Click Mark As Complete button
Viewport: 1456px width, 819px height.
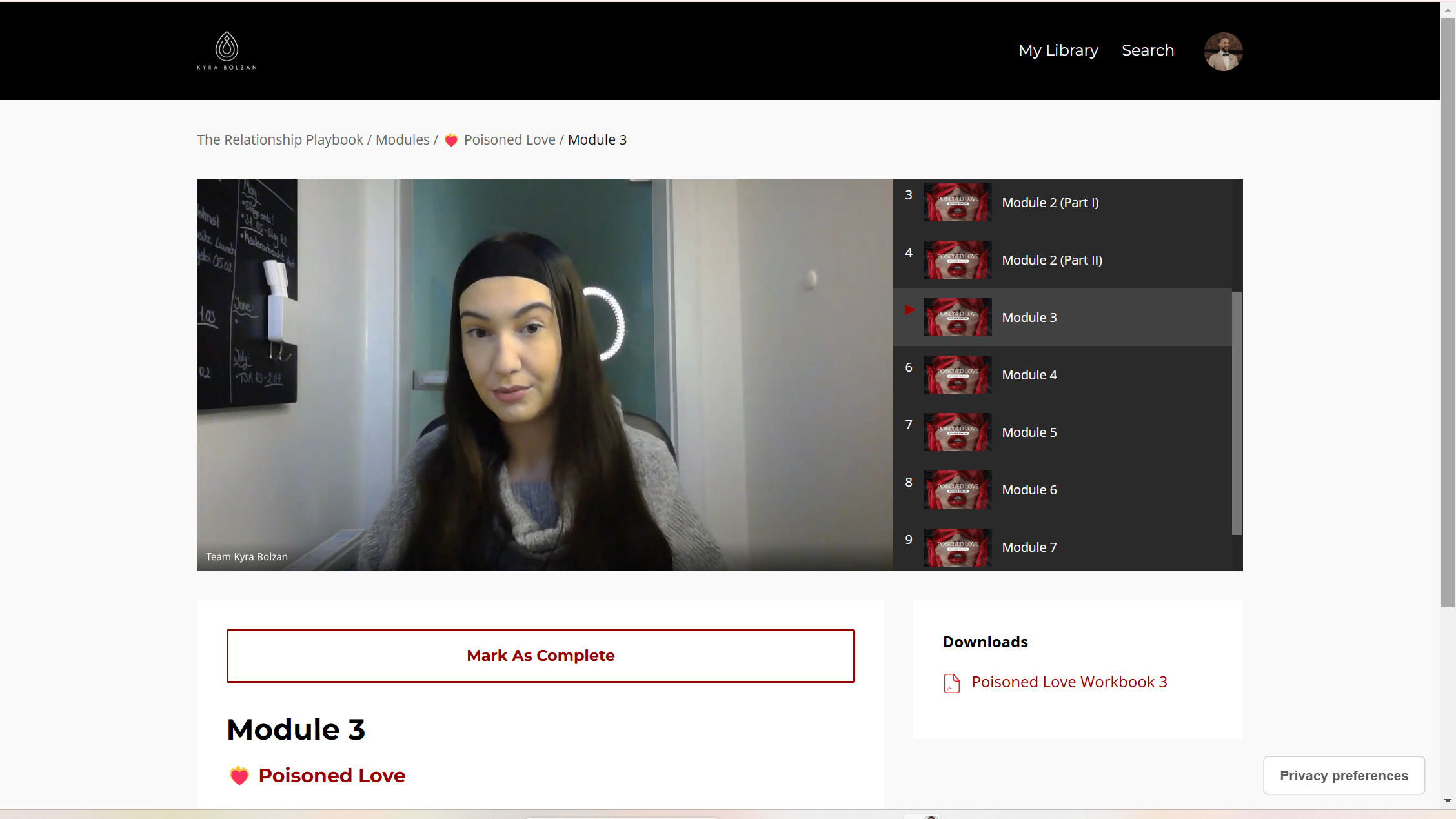click(540, 656)
